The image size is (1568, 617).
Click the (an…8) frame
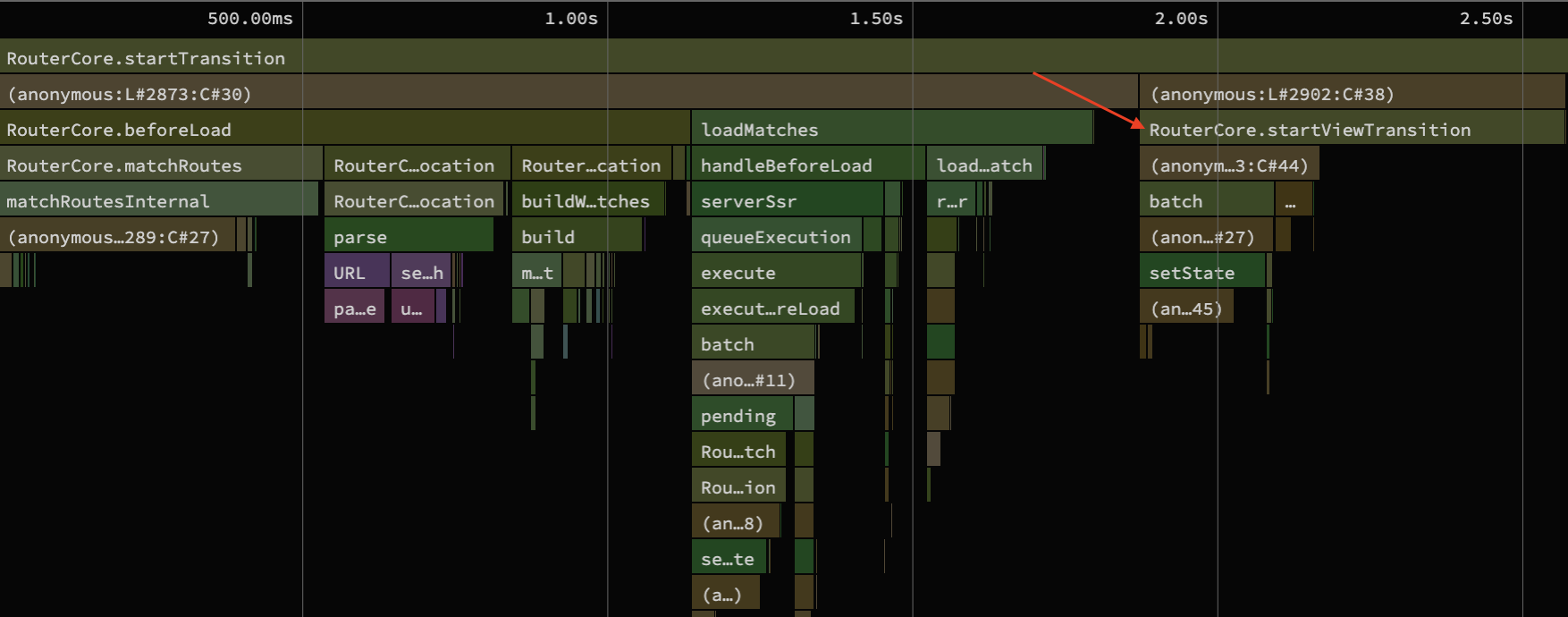click(x=736, y=522)
